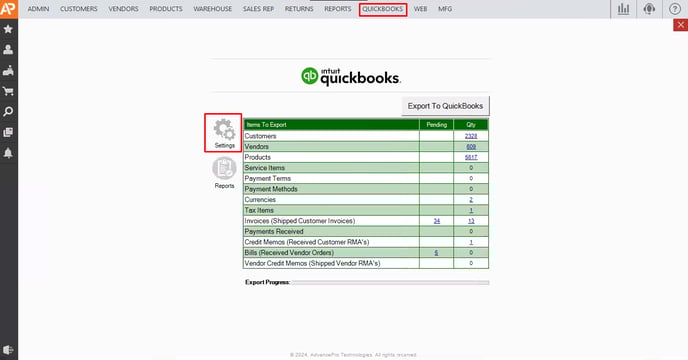The width and height of the screenshot is (688, 360).
Task: Open Credit Memos quantity link
Action: (x=471, y=242)
